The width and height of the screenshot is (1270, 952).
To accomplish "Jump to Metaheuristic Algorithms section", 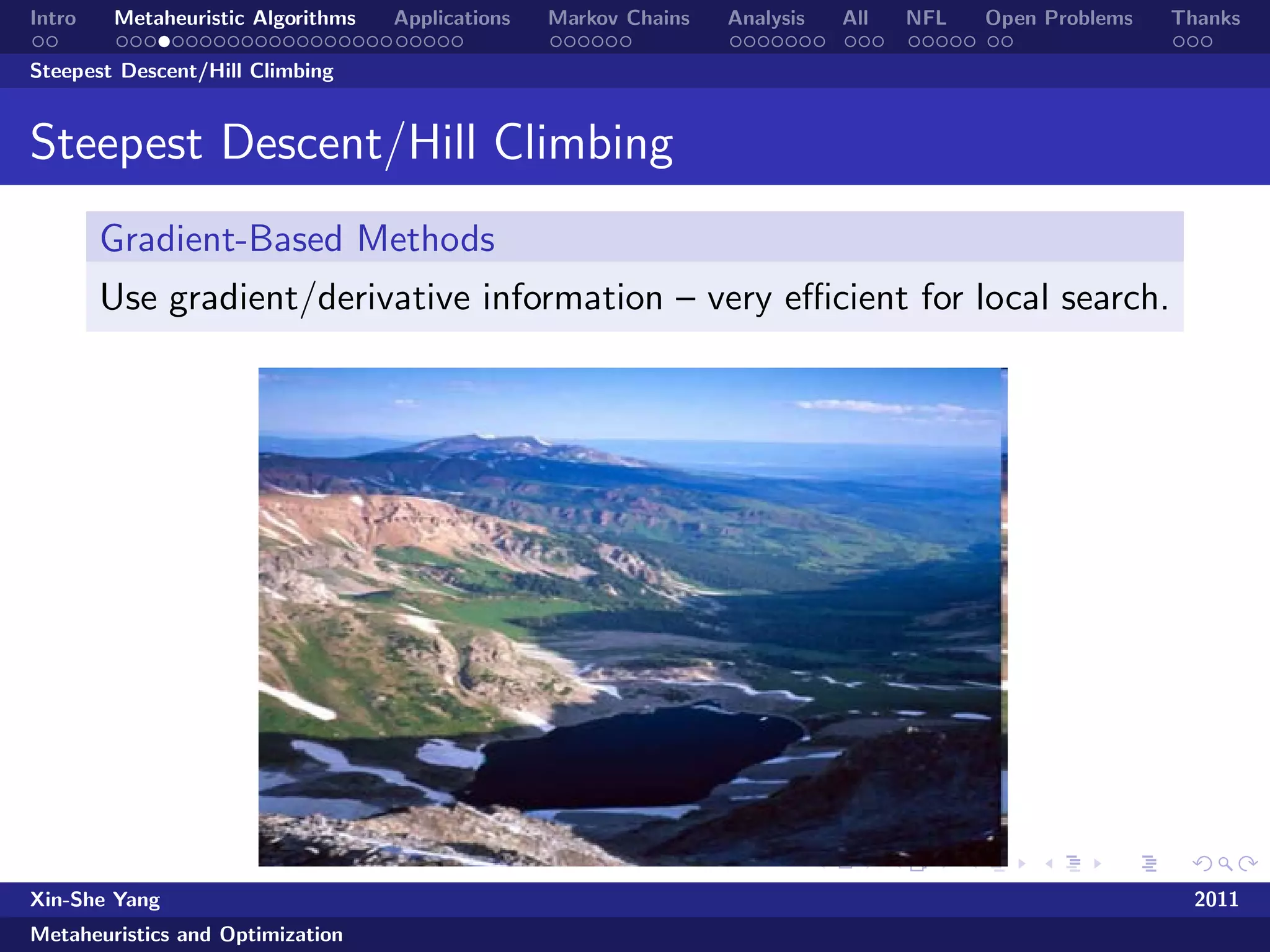I will (235, 19).
